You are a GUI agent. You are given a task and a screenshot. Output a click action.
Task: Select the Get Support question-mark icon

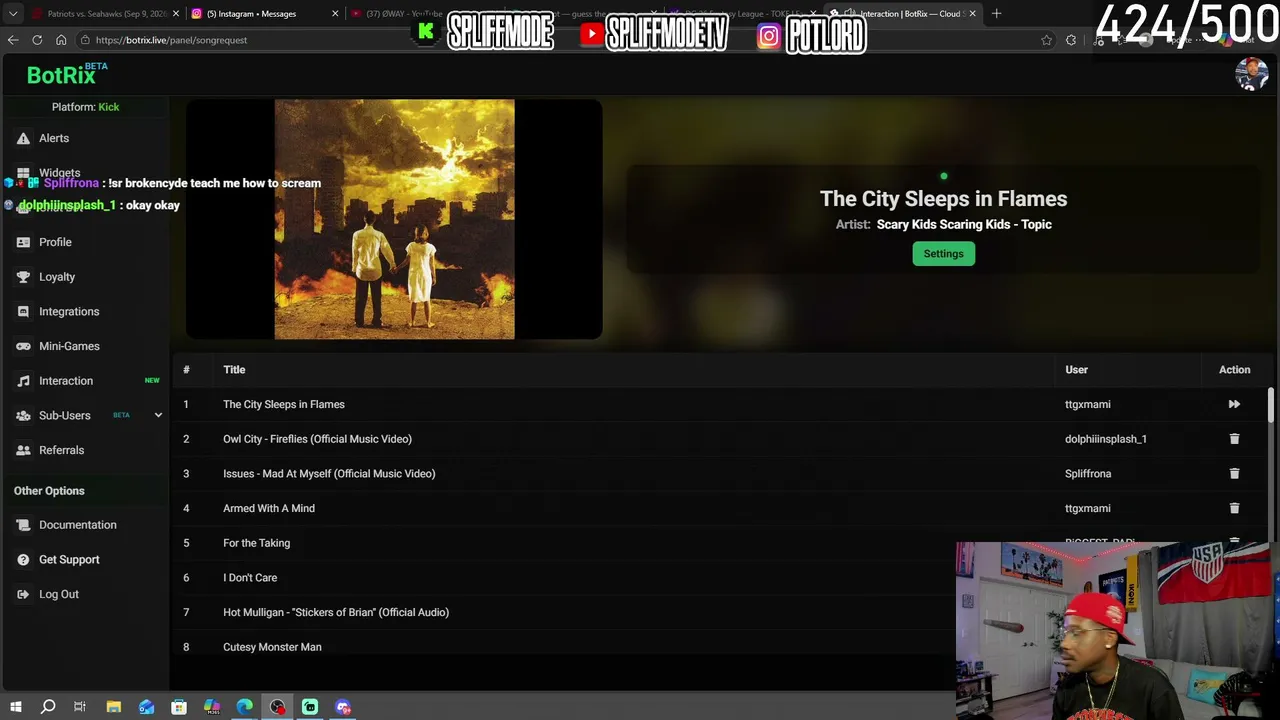(23, 560)
